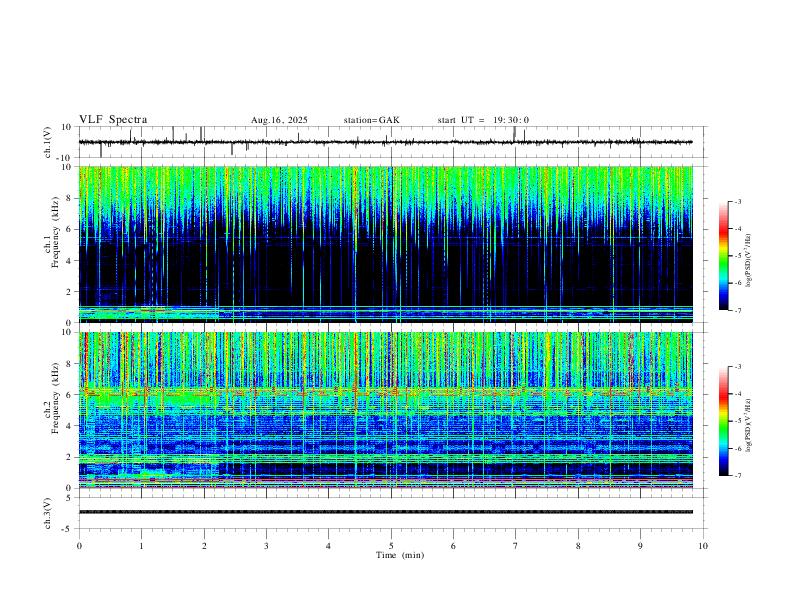Image resolution: width=792 pixels, height=612 pixels.
Task: Click the "ch.3(V)" axis label
Action: coord(48,513)
